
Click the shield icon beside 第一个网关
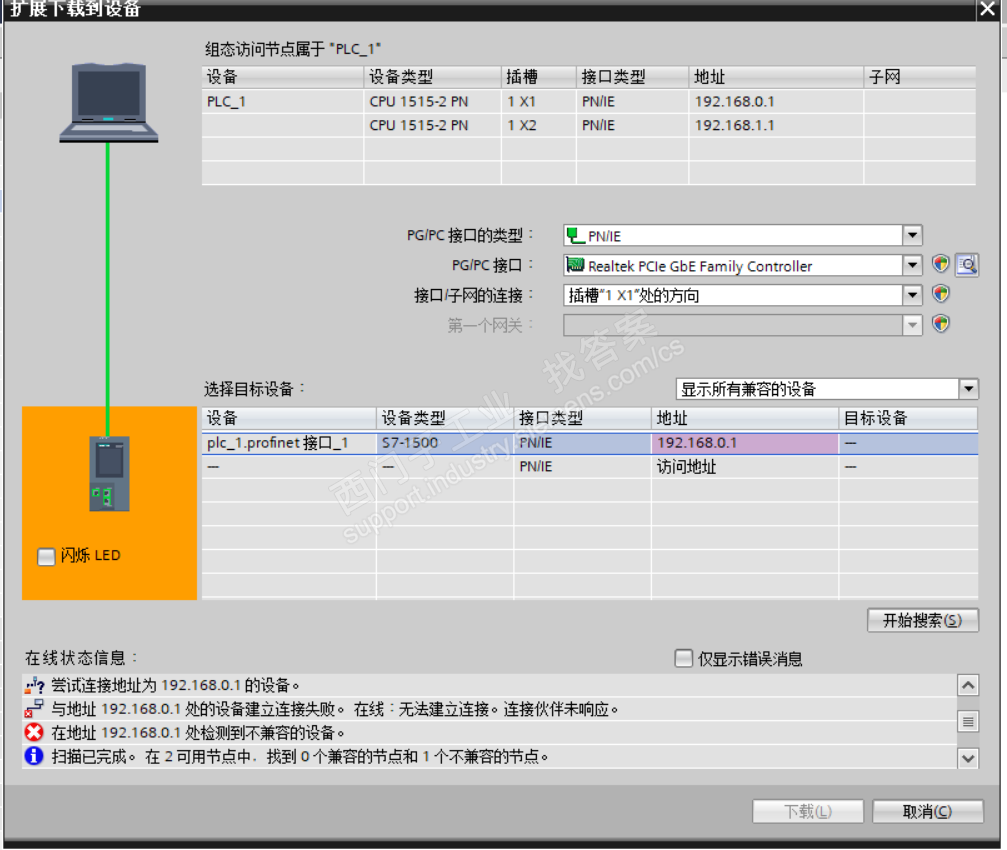pyautogui.click(x=941, y=323)
